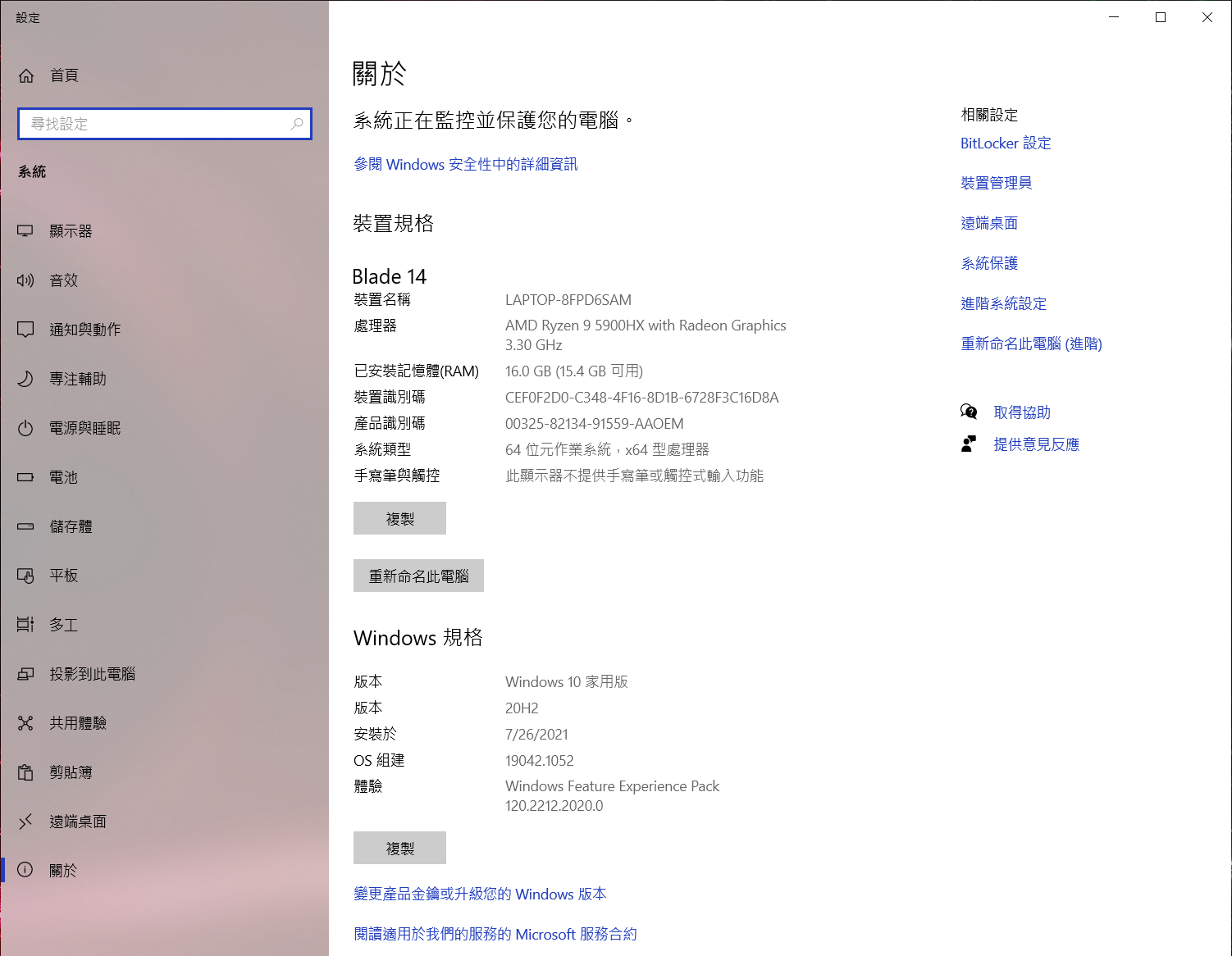Image resolution: width=1232 pixels, height=956 pixels.
Task: Click the display (顯示器) monitor icon
Action: (x=25, y=231)
